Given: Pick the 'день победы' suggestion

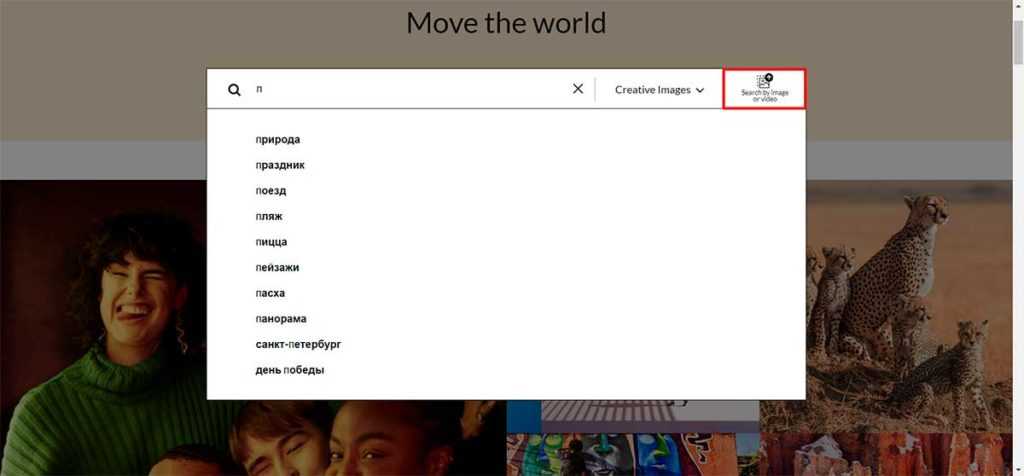Looking at the screenshot, I should tap(290, 371).
